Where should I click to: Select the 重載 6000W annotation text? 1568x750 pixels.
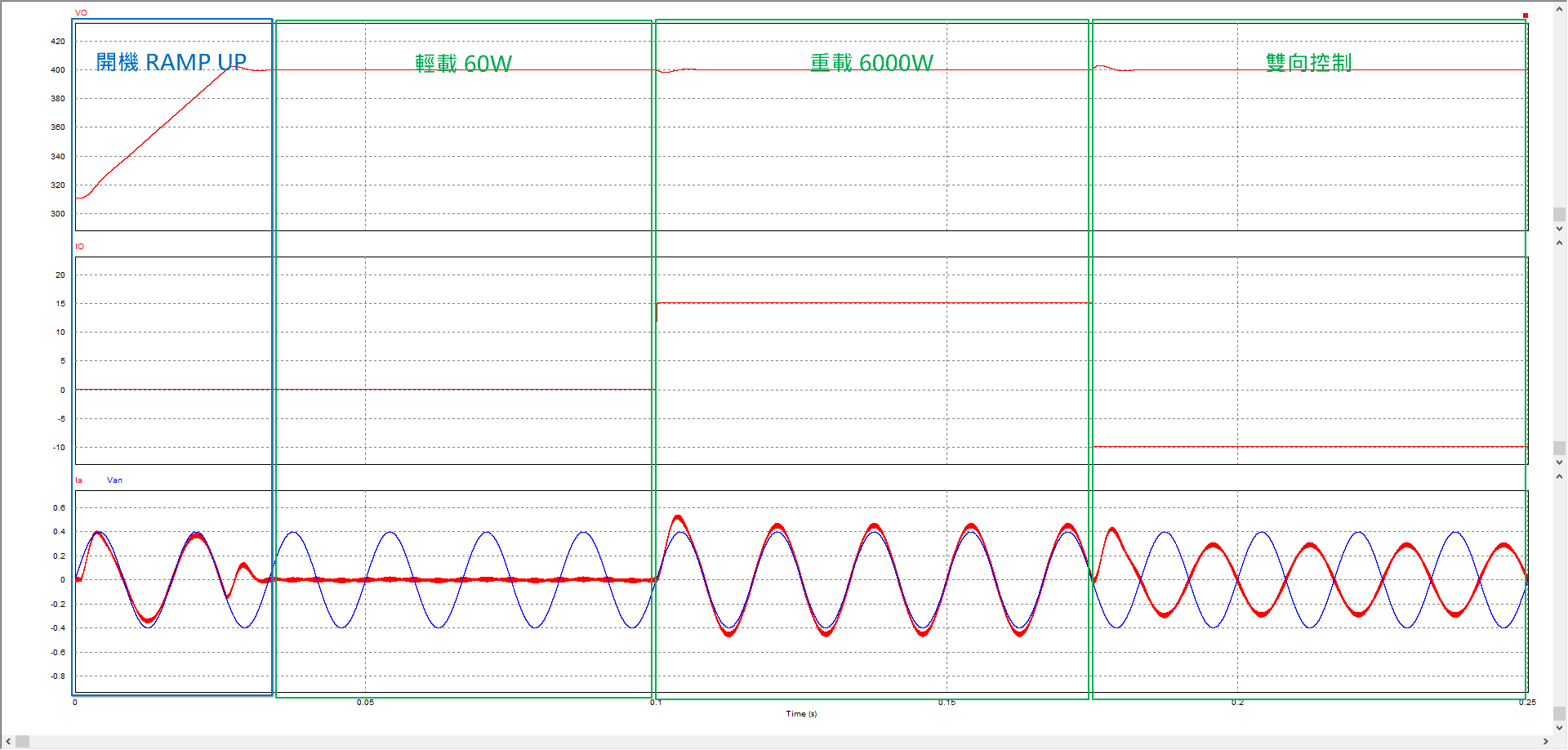point(871,63)
